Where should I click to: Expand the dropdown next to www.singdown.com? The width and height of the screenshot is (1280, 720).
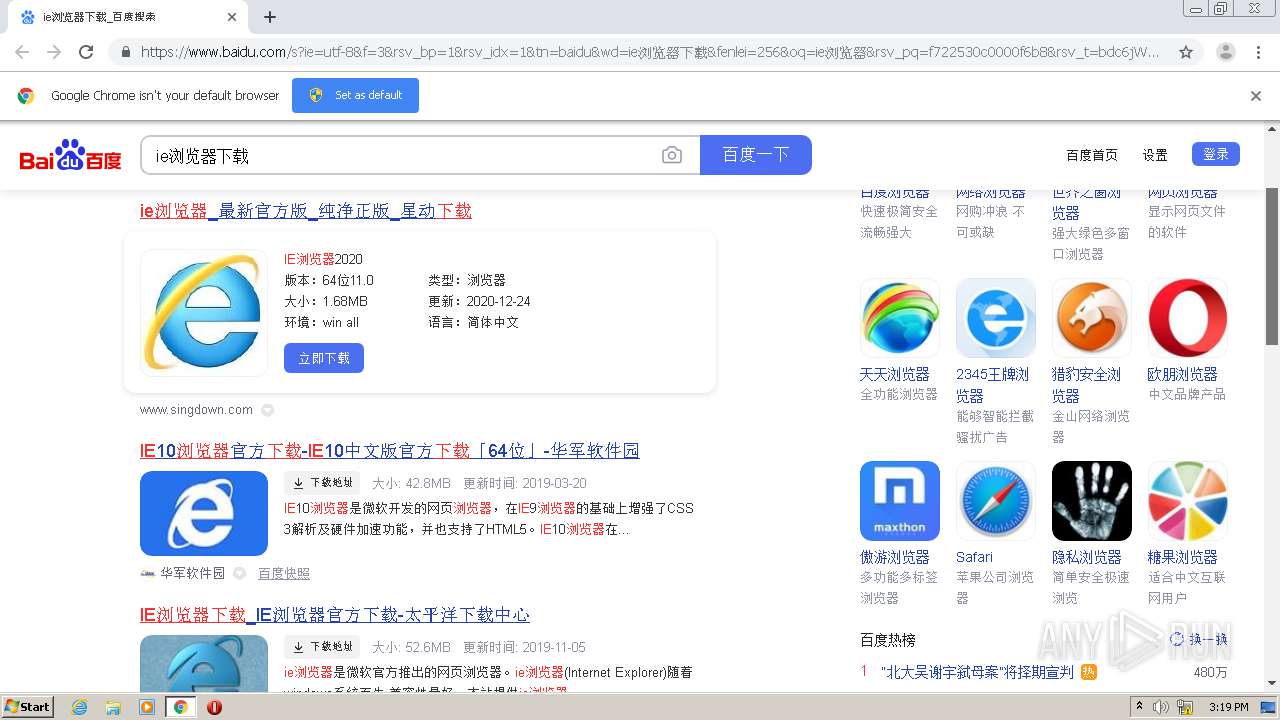click(x=267, y=410)
